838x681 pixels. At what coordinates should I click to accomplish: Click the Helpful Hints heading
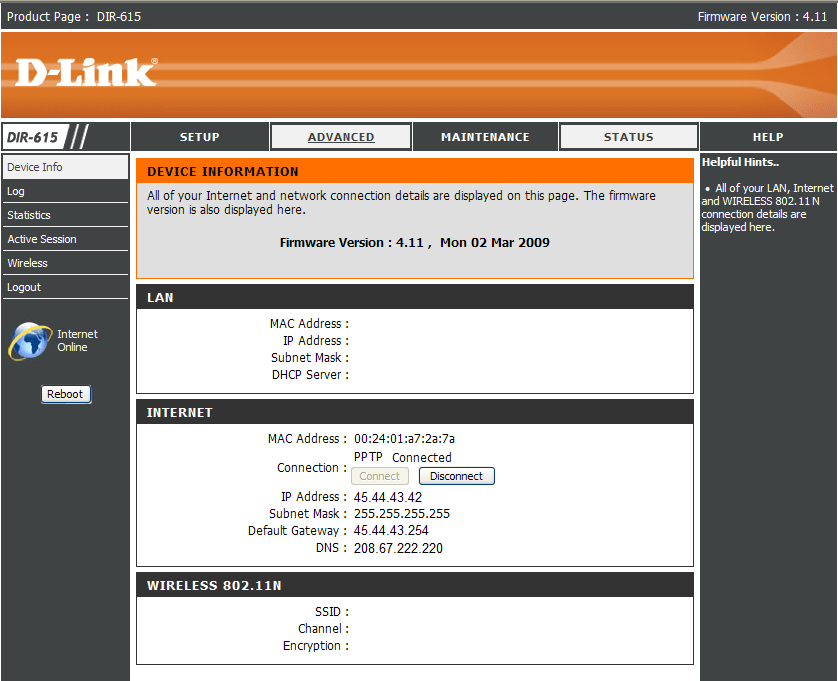pyautogui.click(x=740, y=162)
